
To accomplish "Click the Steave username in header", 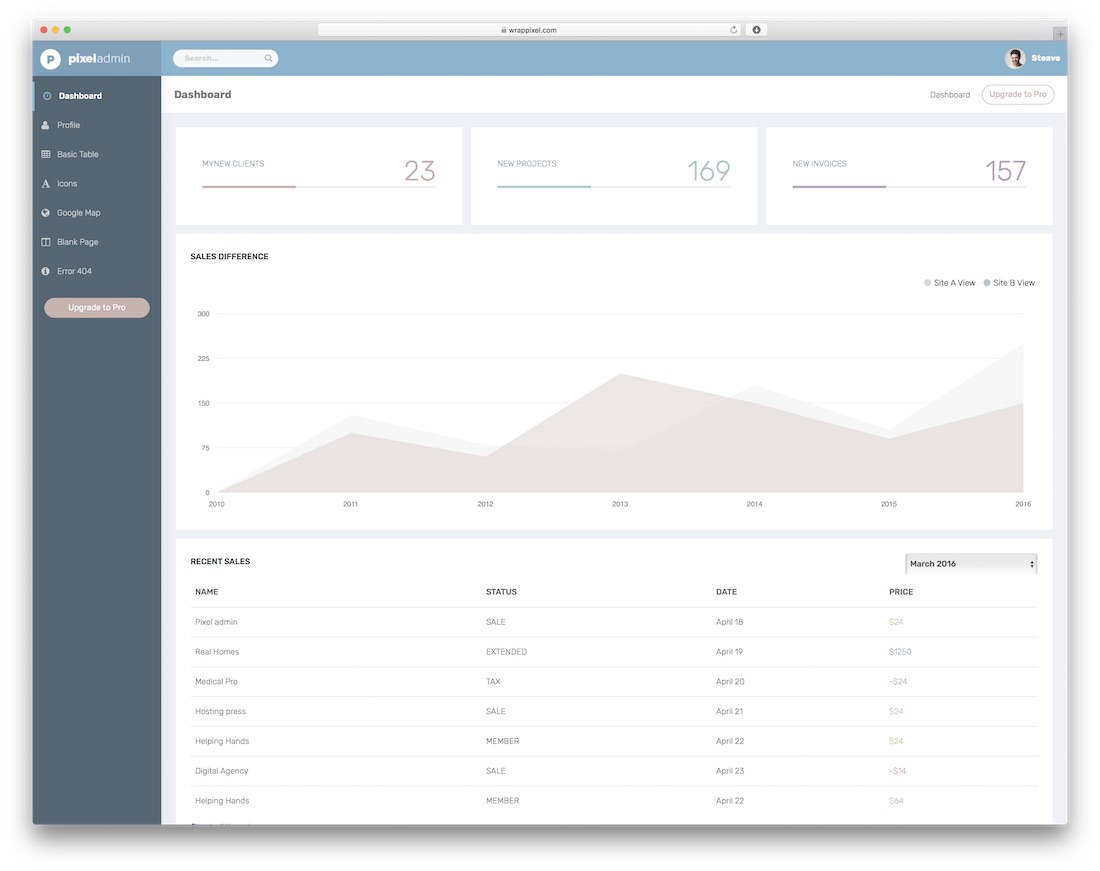I will (x=1045, y=58).
